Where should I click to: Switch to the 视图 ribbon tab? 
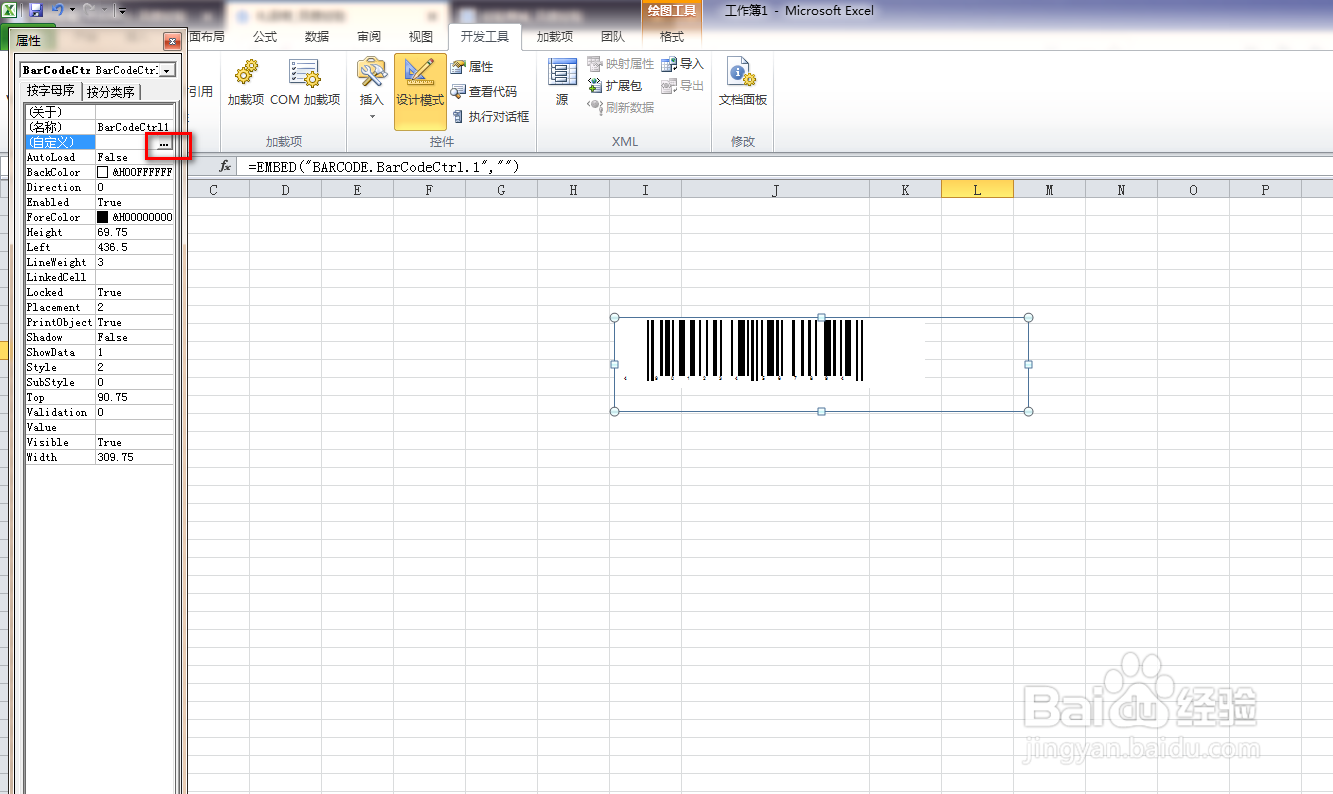coord(421,36)
